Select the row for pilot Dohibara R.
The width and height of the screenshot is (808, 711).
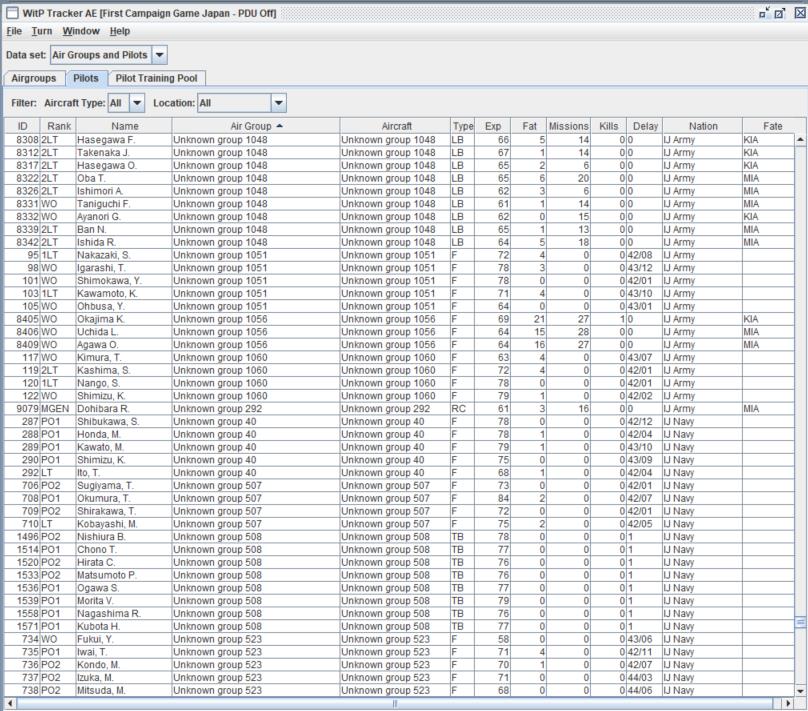point(112,408)
